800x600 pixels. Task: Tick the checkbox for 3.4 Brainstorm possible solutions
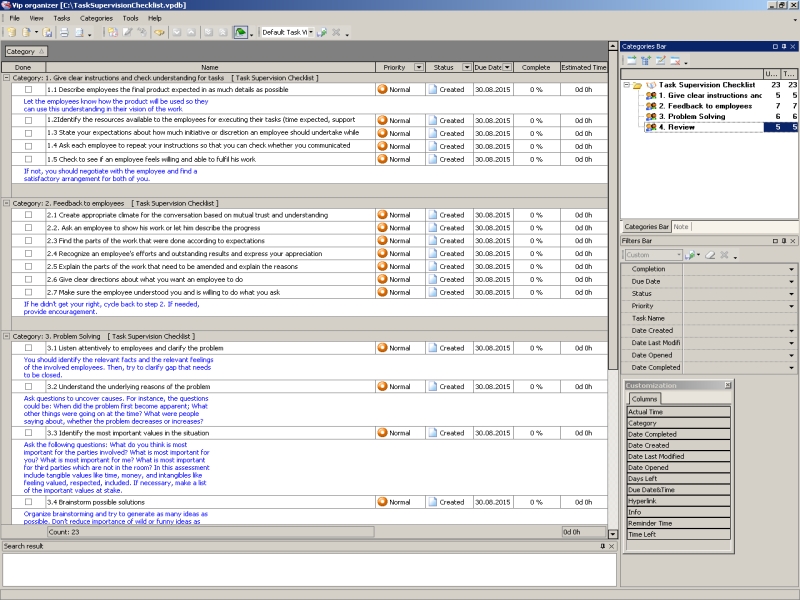[28, 502]
